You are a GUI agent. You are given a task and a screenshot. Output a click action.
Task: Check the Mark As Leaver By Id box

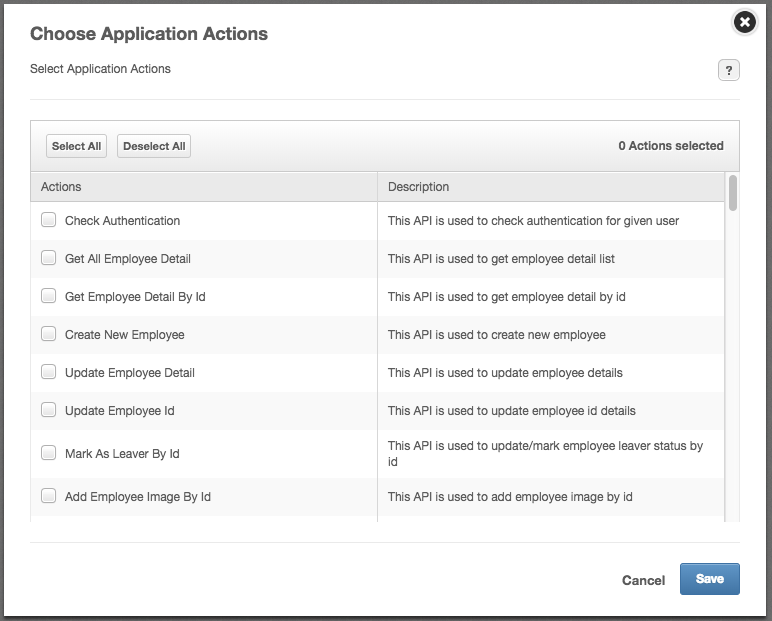click(x=48, y=453)
